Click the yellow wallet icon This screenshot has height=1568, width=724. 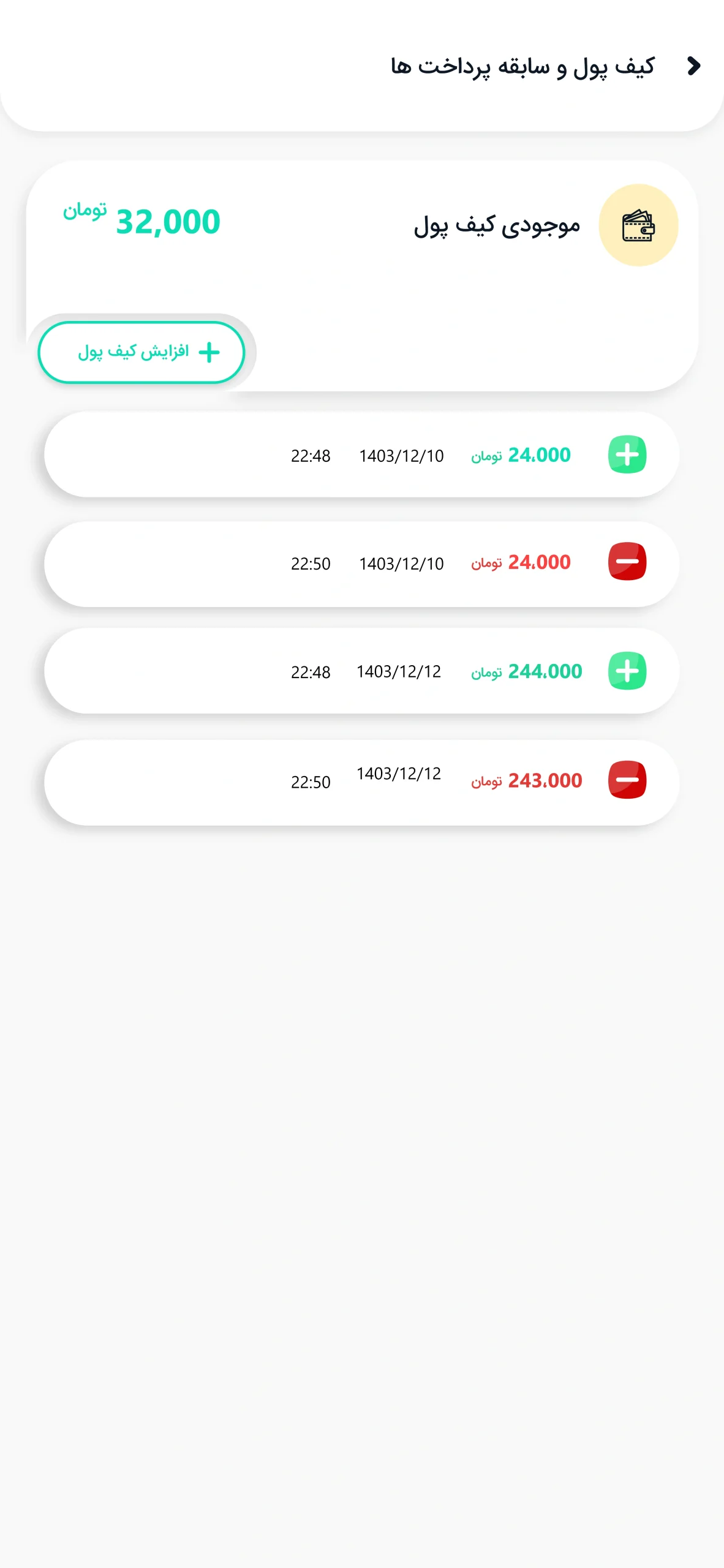[x=638, y=225]
